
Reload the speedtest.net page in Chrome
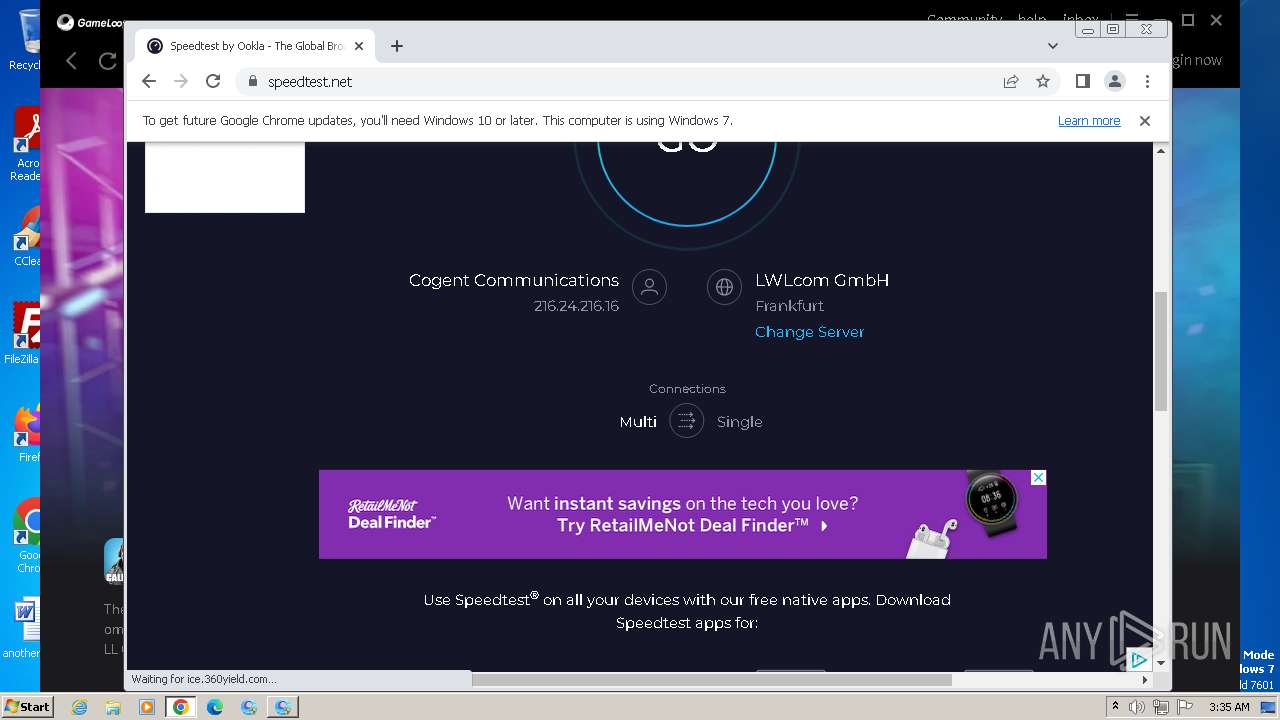point(212,81)
